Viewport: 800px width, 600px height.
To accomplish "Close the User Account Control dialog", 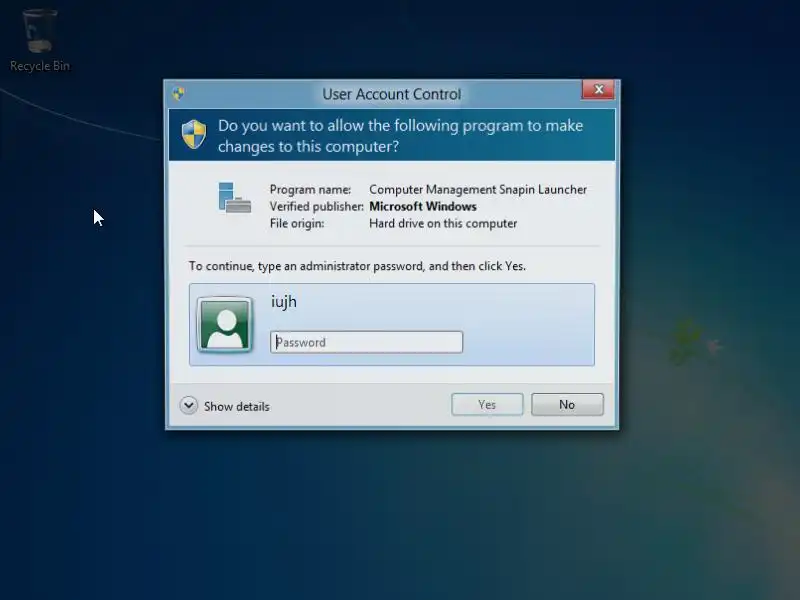I will coord(598,90).
